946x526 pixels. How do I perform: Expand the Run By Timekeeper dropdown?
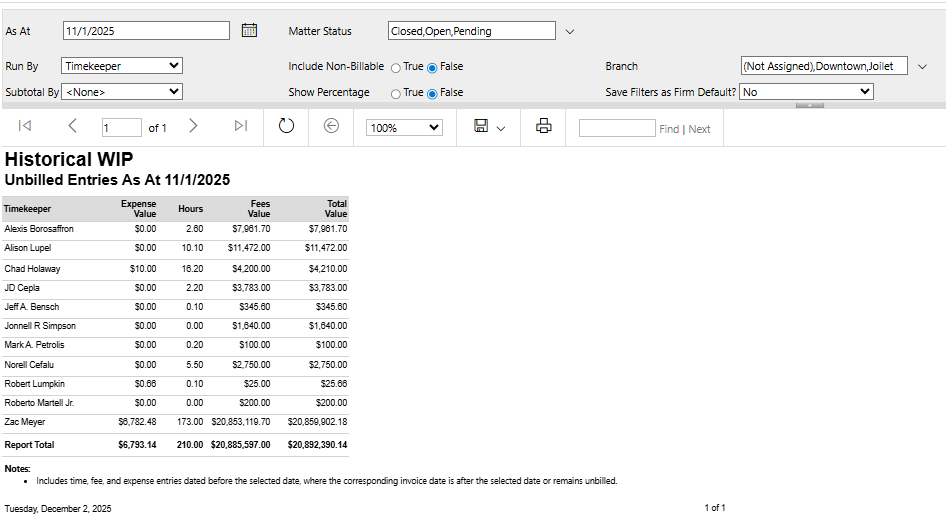pos(121,66)
